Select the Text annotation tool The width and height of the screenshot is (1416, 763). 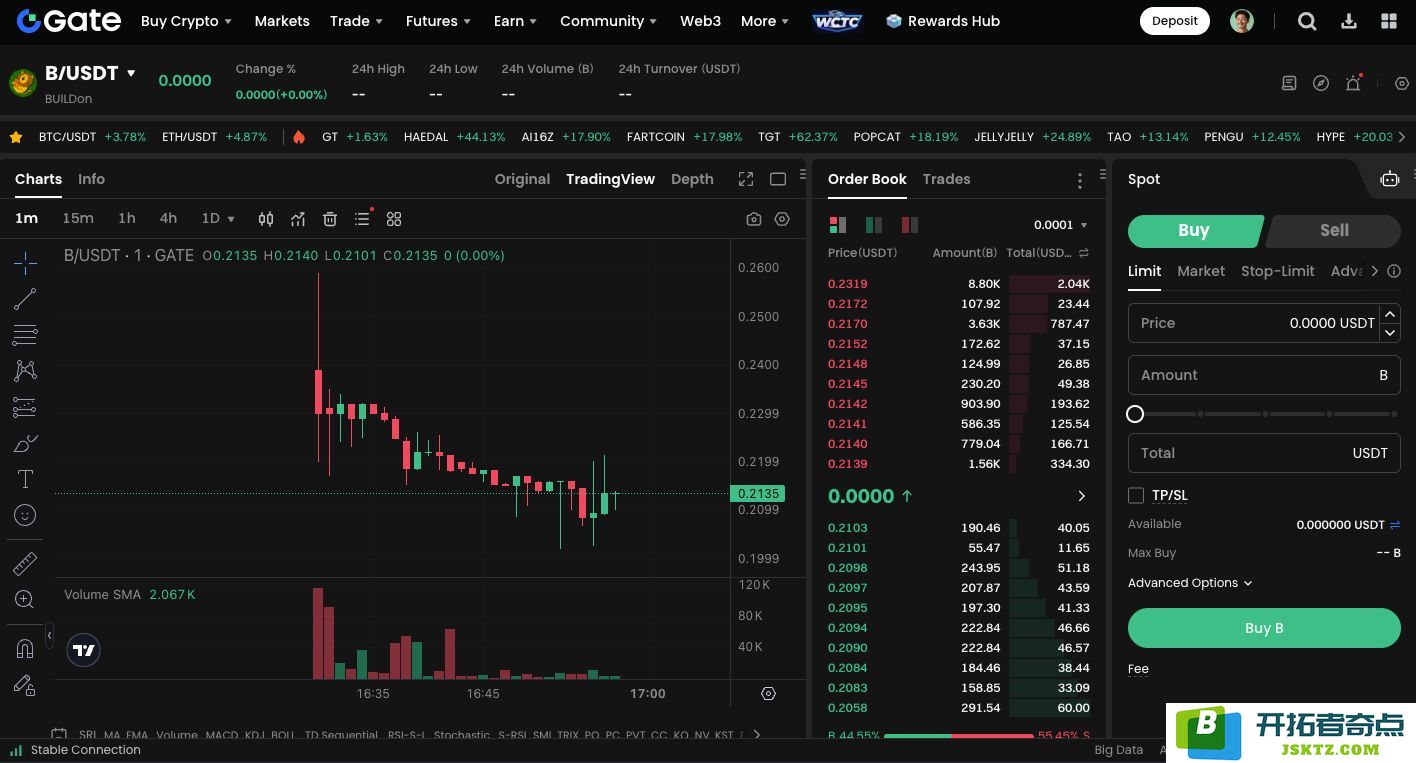point(25,479)
